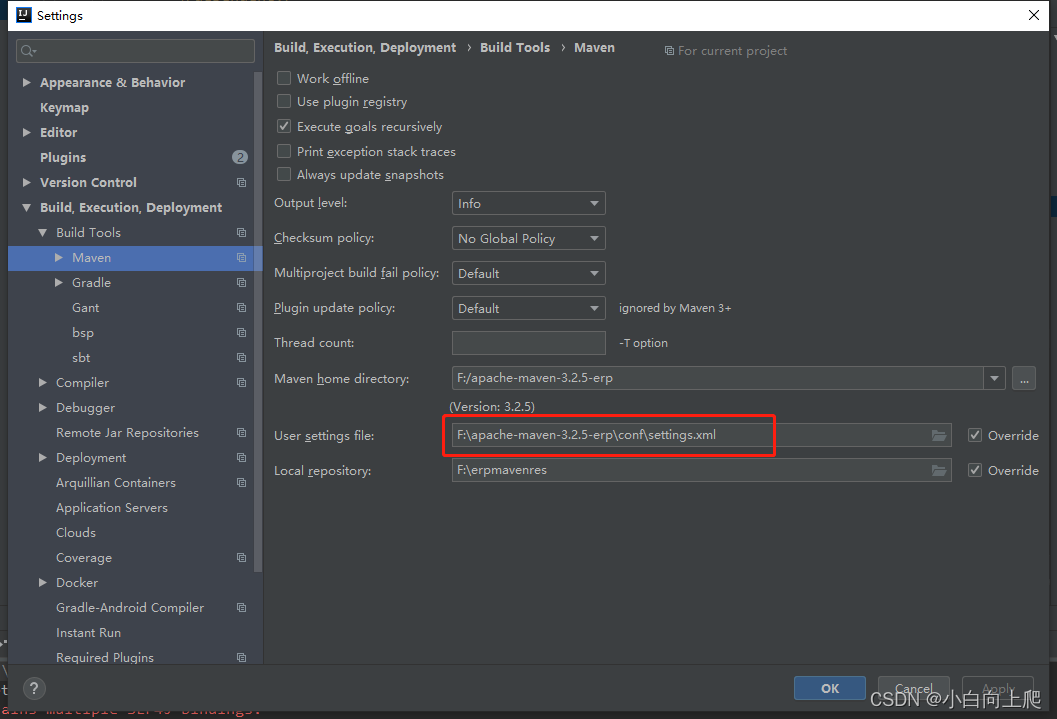Click the project-level icon beside sbt
Screen dimensions: 1057x719
click(241, 357)
